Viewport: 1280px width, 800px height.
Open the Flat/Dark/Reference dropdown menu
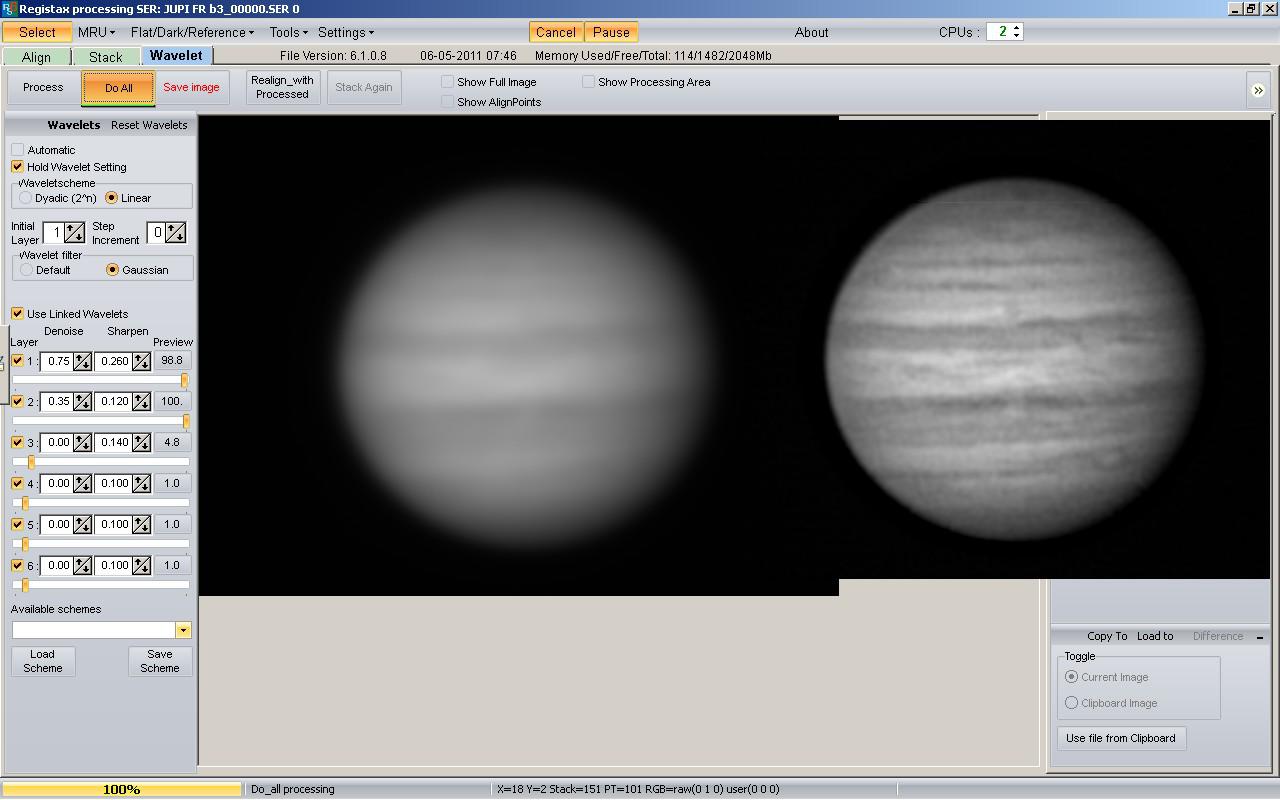click(192, 32)
